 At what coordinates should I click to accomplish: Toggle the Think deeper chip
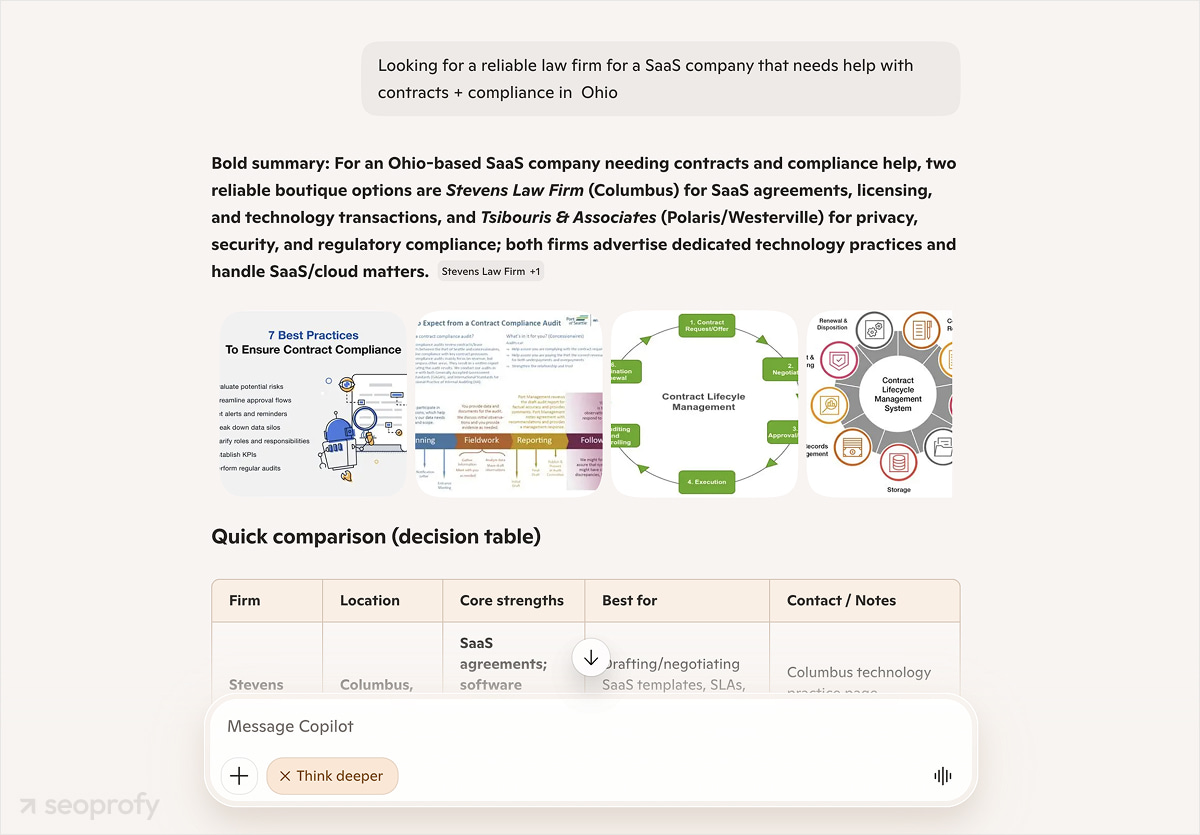[x=332, y=776]
